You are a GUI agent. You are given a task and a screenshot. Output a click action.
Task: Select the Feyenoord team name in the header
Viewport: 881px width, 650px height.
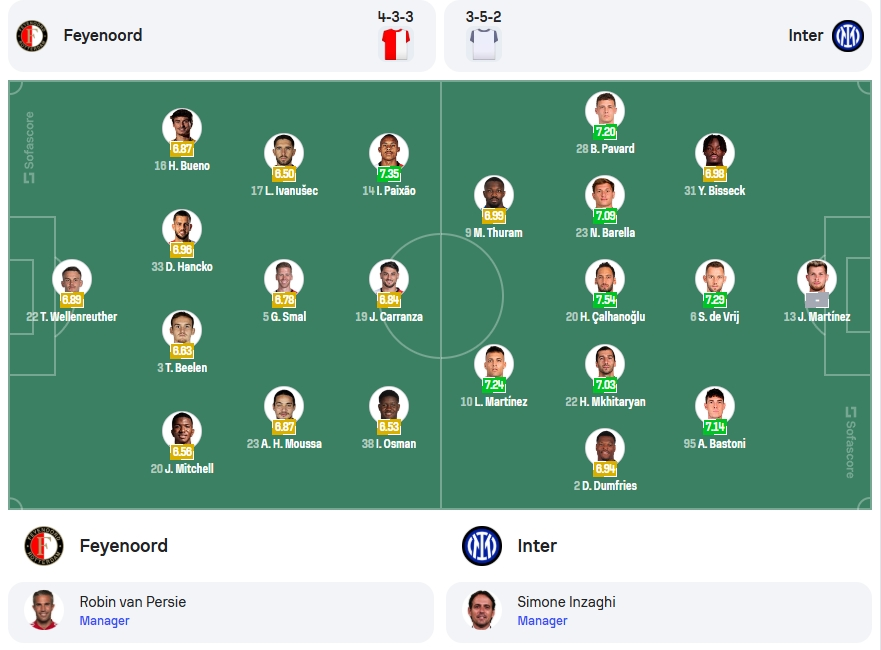[103, 35]
